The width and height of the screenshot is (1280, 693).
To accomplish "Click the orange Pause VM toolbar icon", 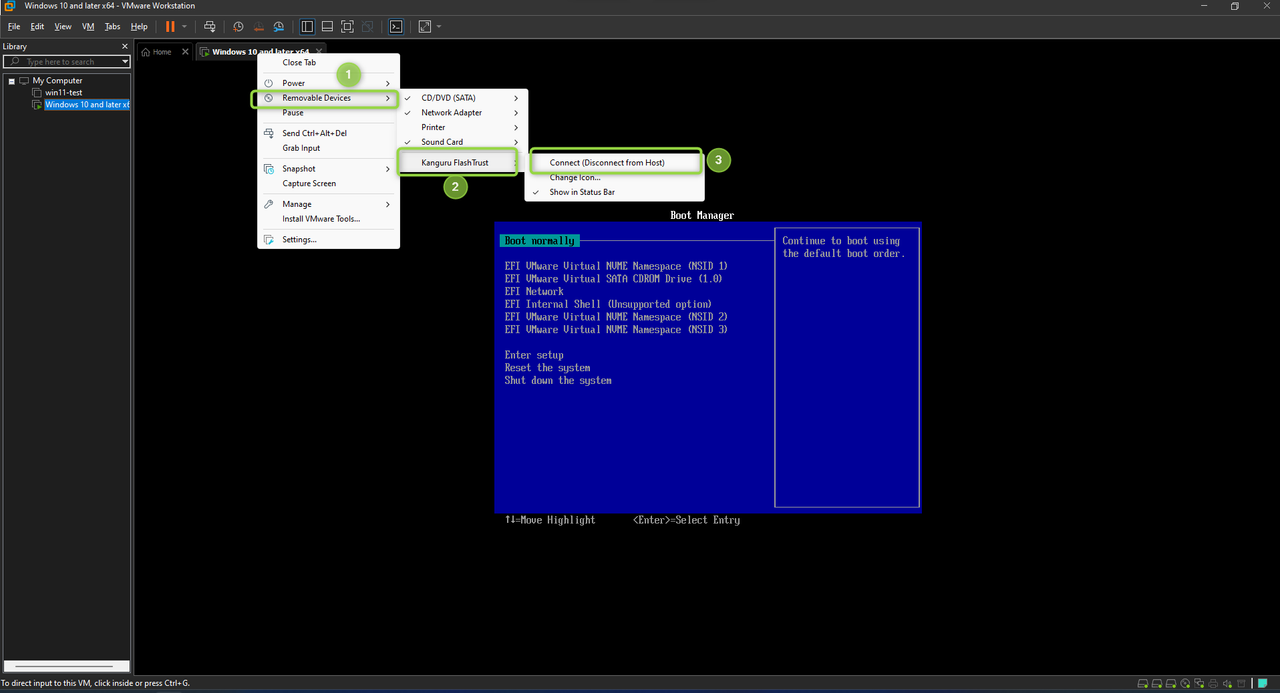I will 170,26.
